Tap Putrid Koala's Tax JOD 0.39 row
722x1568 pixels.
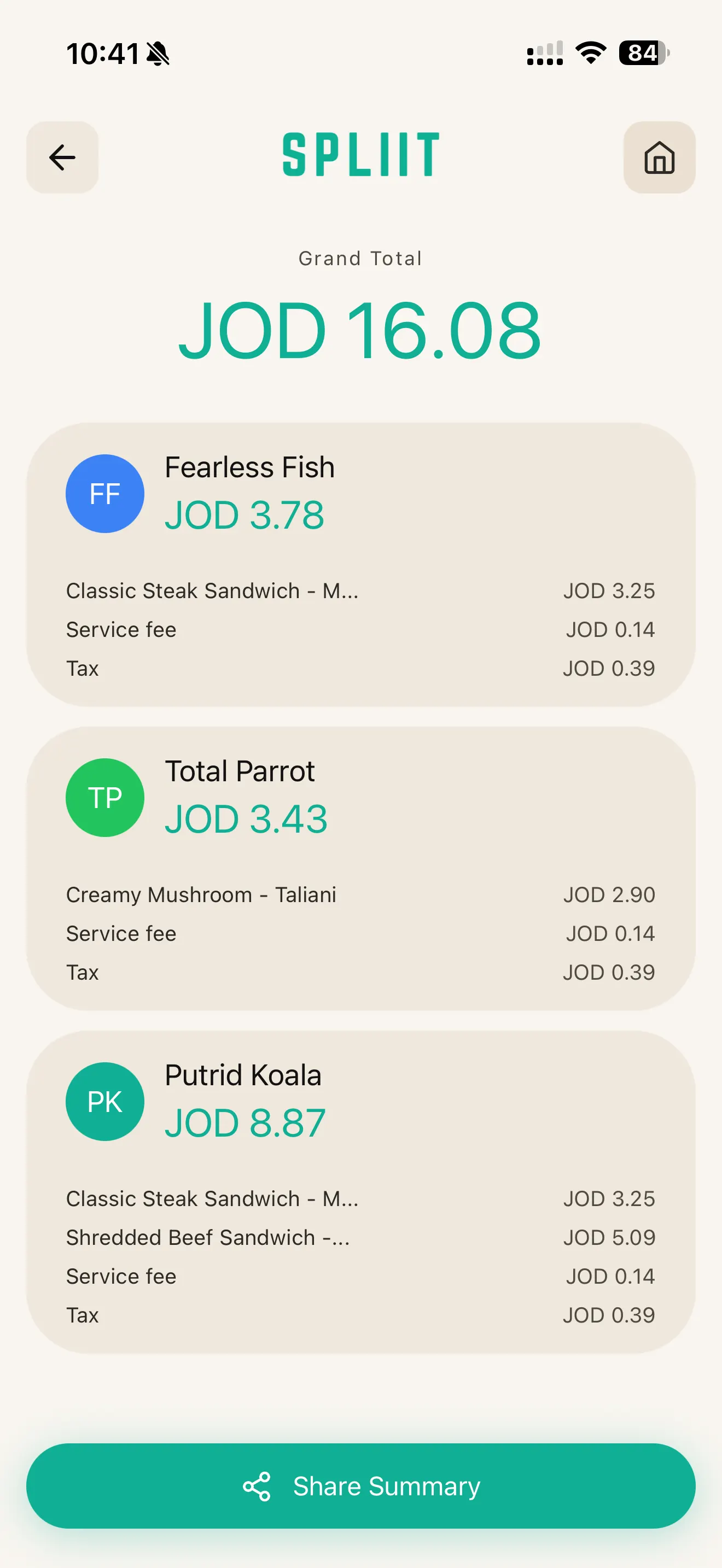(360, 1315)
